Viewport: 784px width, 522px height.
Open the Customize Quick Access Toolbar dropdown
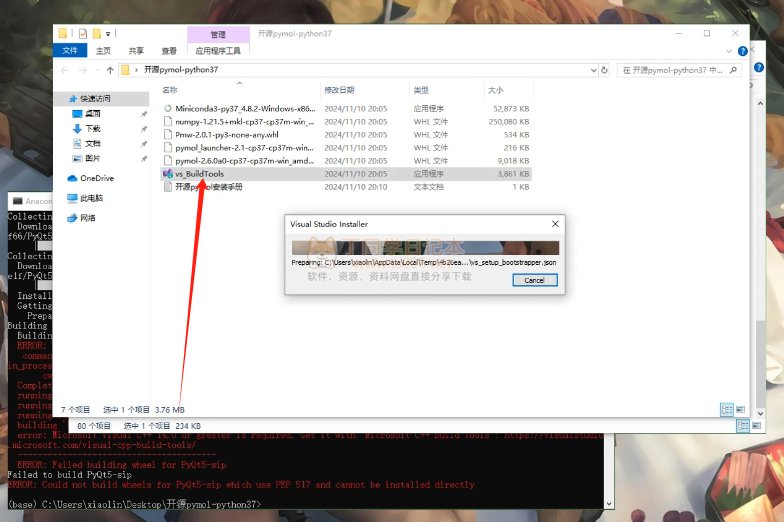point(108,34)
